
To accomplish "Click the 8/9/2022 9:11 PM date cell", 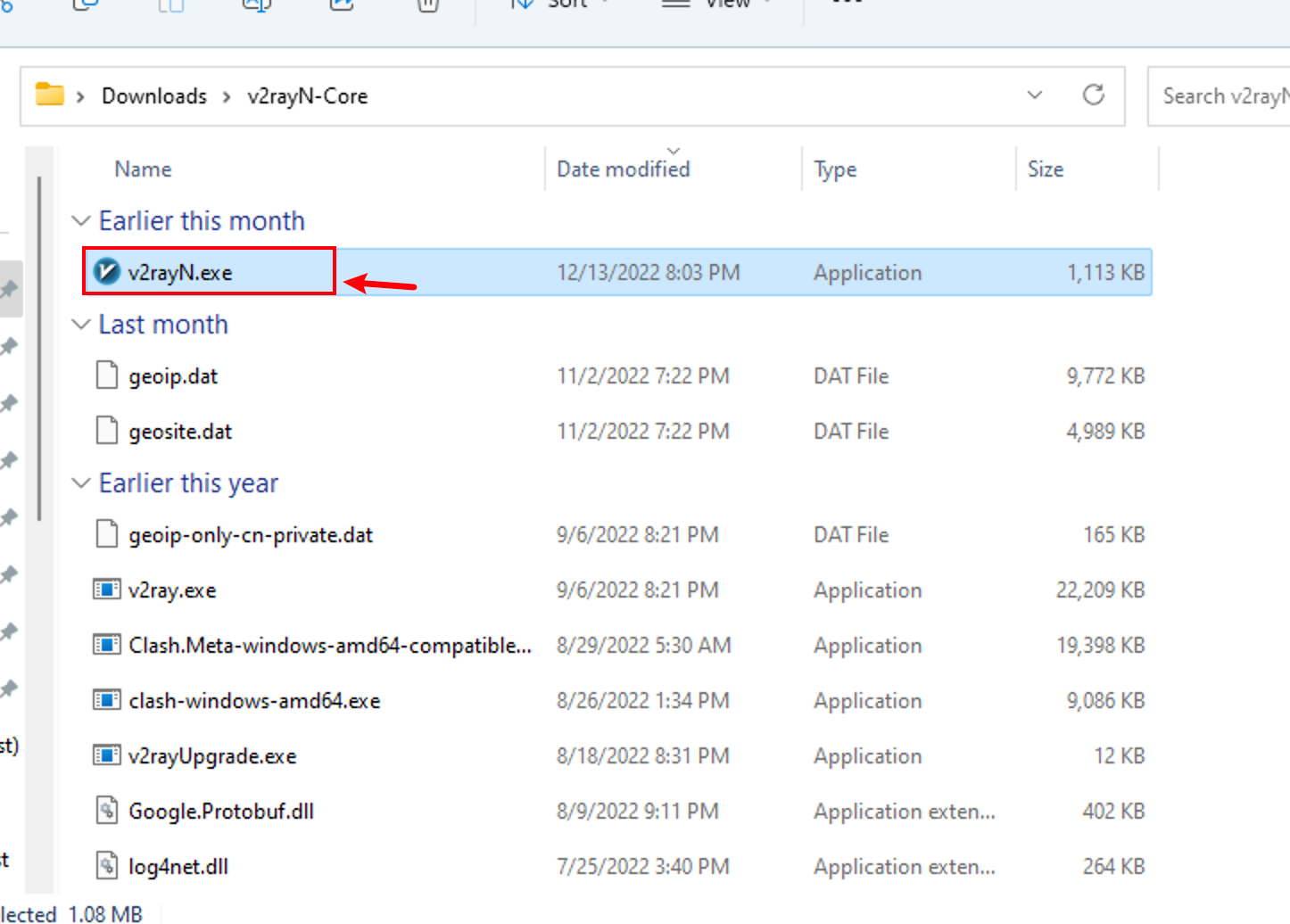I will (638, 811).
